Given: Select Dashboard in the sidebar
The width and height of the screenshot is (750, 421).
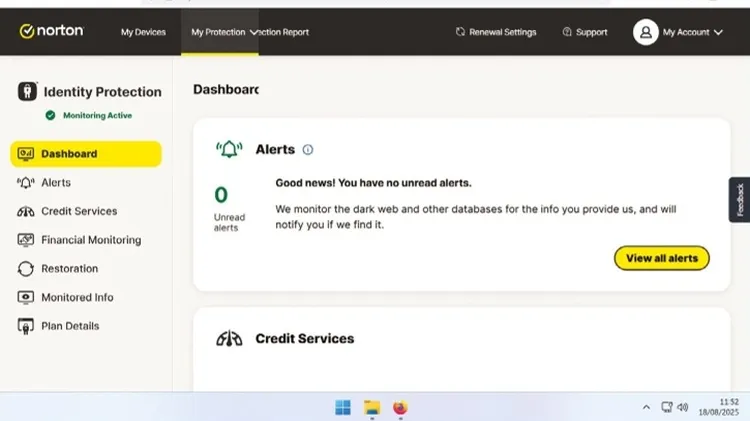Looking at the screenshot, I should tap(86, 154).
